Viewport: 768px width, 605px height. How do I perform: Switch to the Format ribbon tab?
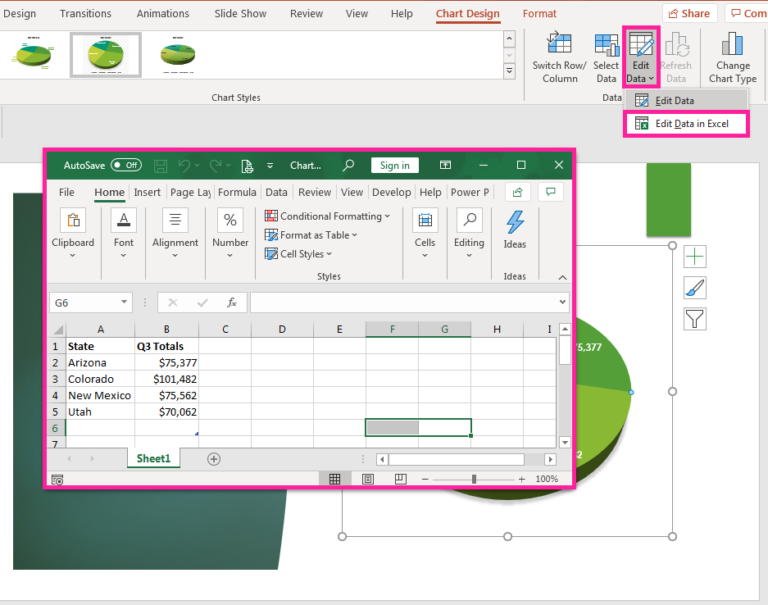click(x=539, y=13)
